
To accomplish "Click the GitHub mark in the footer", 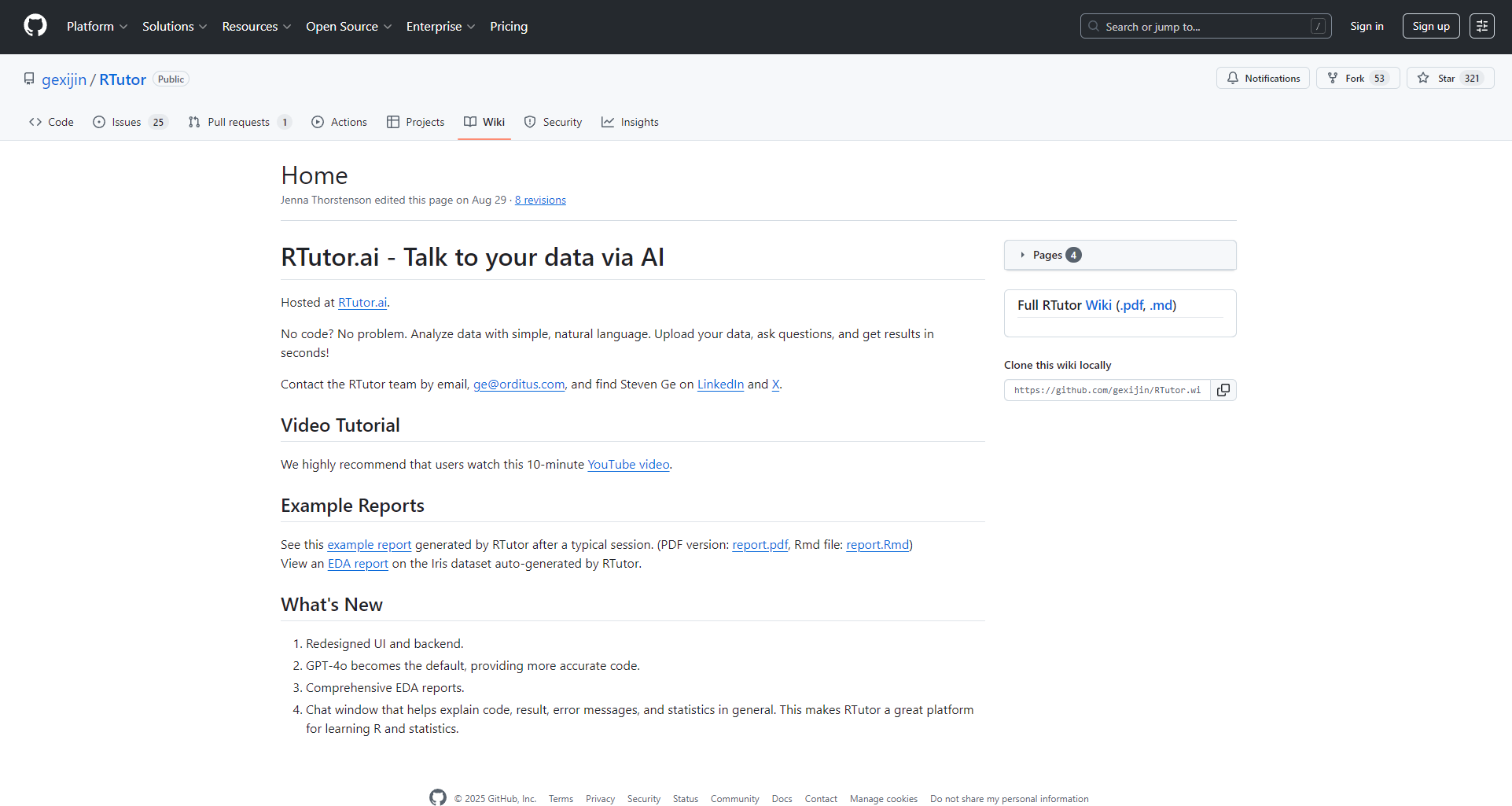I will coord(438,797).
